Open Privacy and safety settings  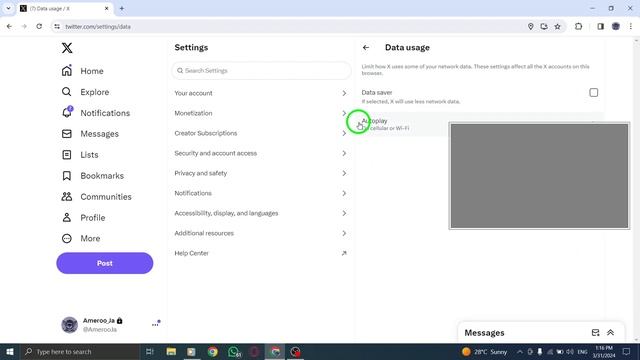pos(260,173)
